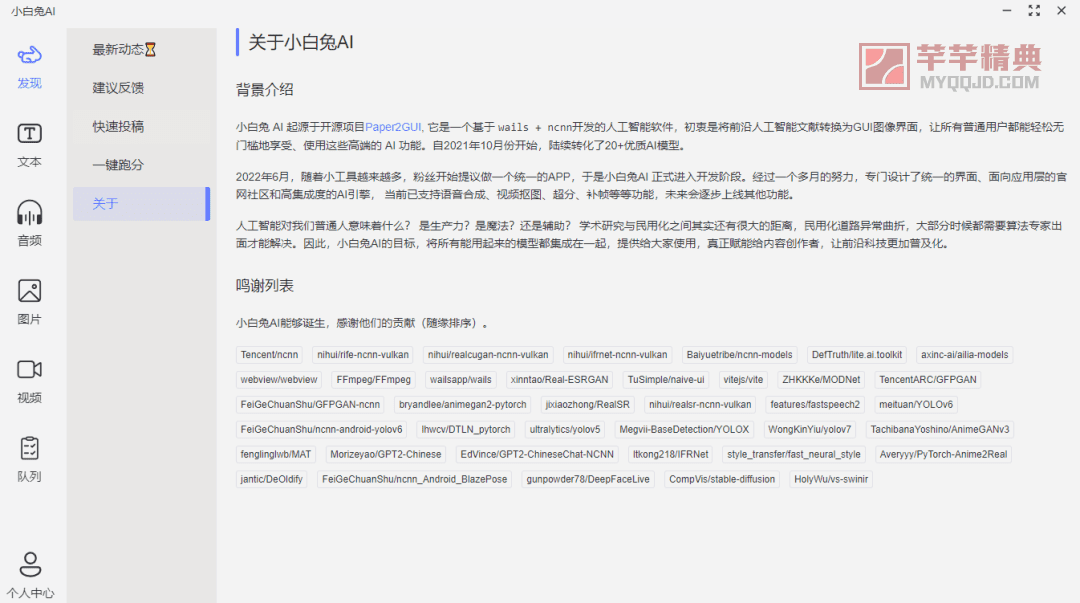This screenshot has height=603, width=1080.
Task: Click the Averyyy/PyTorch-Anime2Real tag
Action: tap(944, 454)
